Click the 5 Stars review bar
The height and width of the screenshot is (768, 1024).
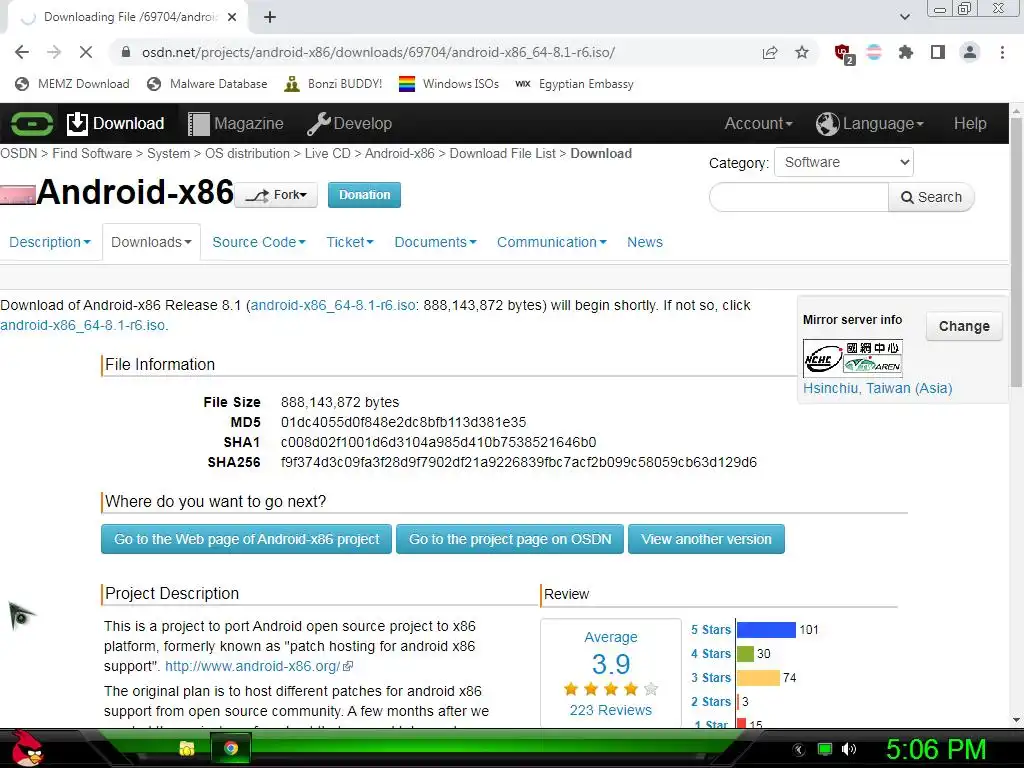coord(766,630)
